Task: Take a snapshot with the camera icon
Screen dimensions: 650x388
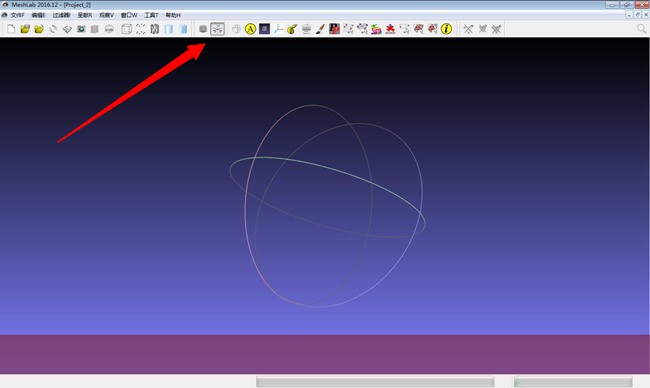Action: (x=81, y=29)
